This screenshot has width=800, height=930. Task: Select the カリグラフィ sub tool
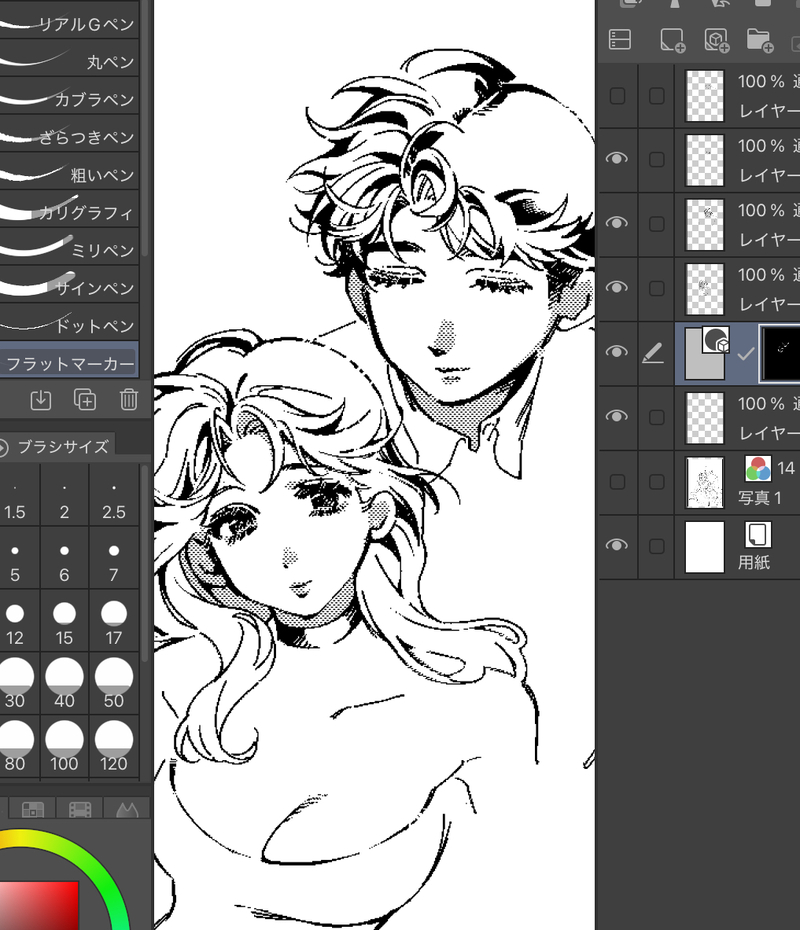click(x=69, y=209)
